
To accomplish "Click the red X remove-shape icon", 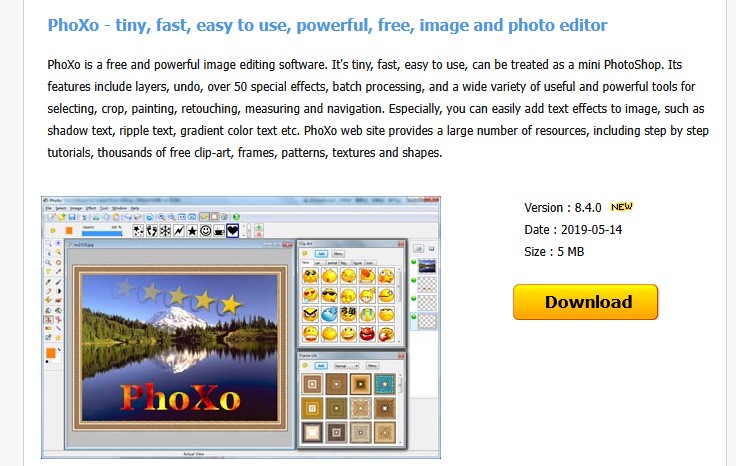I will tap(259, 234).
